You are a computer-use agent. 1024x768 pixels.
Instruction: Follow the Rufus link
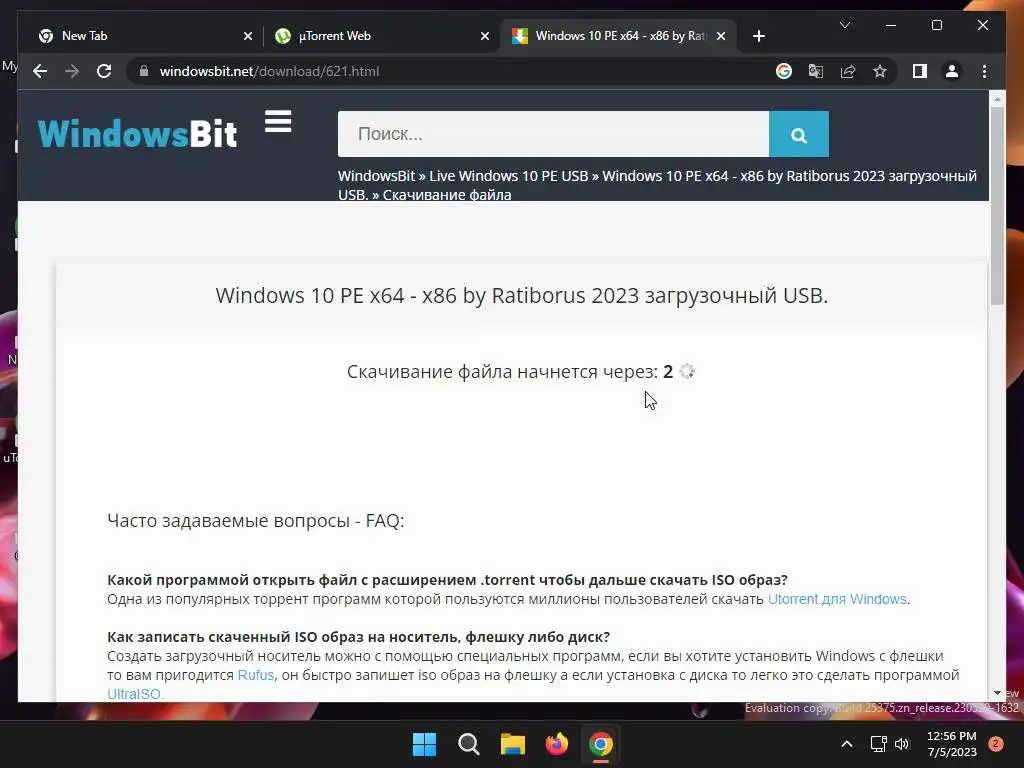pos(255,675)
